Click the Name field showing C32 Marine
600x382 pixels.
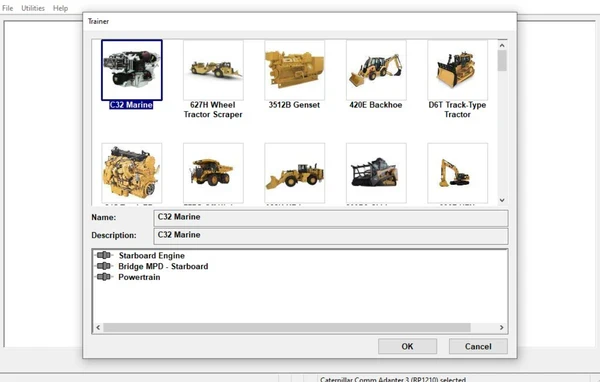coord(331,218)
